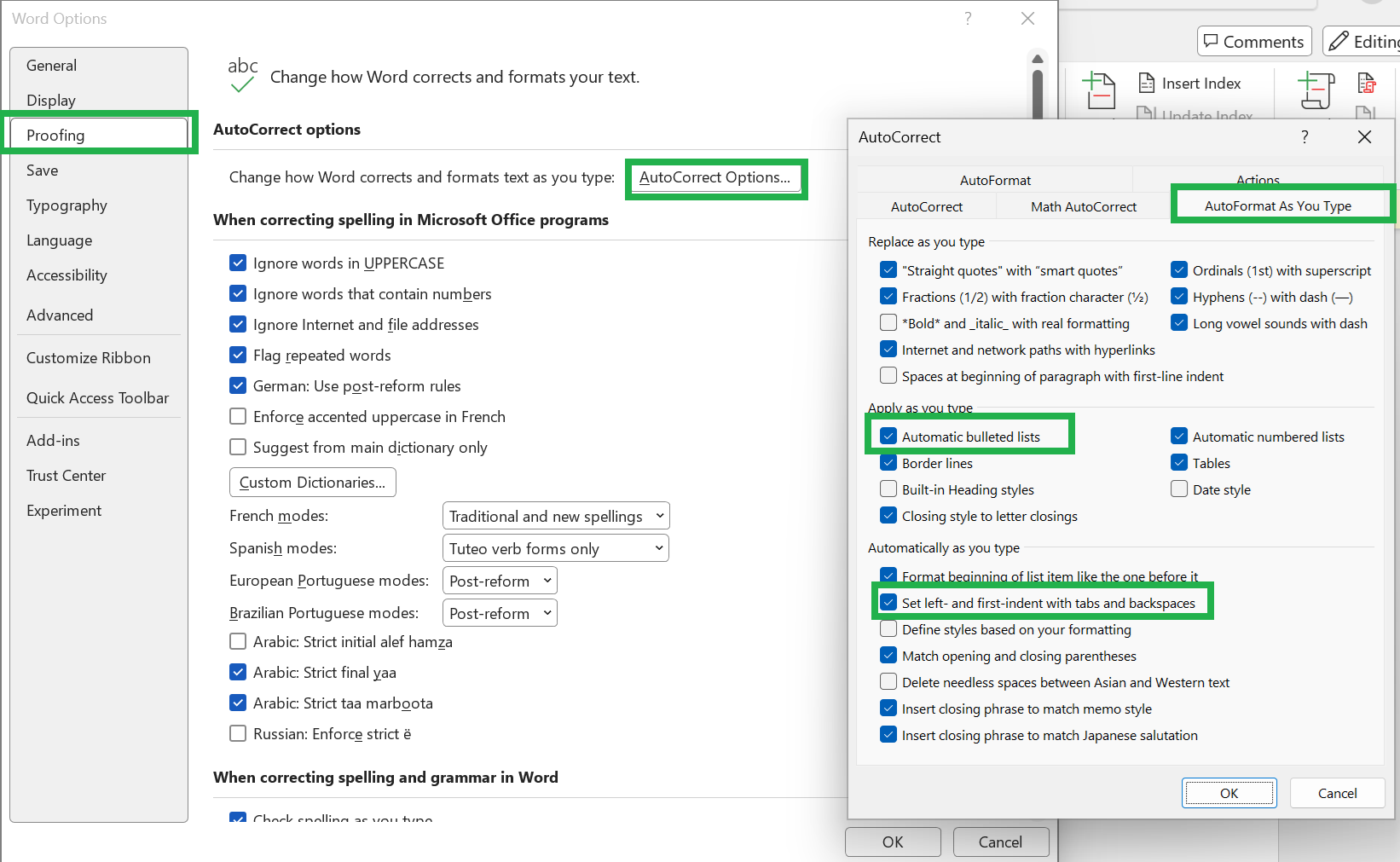Click the AutoCorrect dialog help question mark
Screen dimensions: 1400x862
pos(1305,137)
